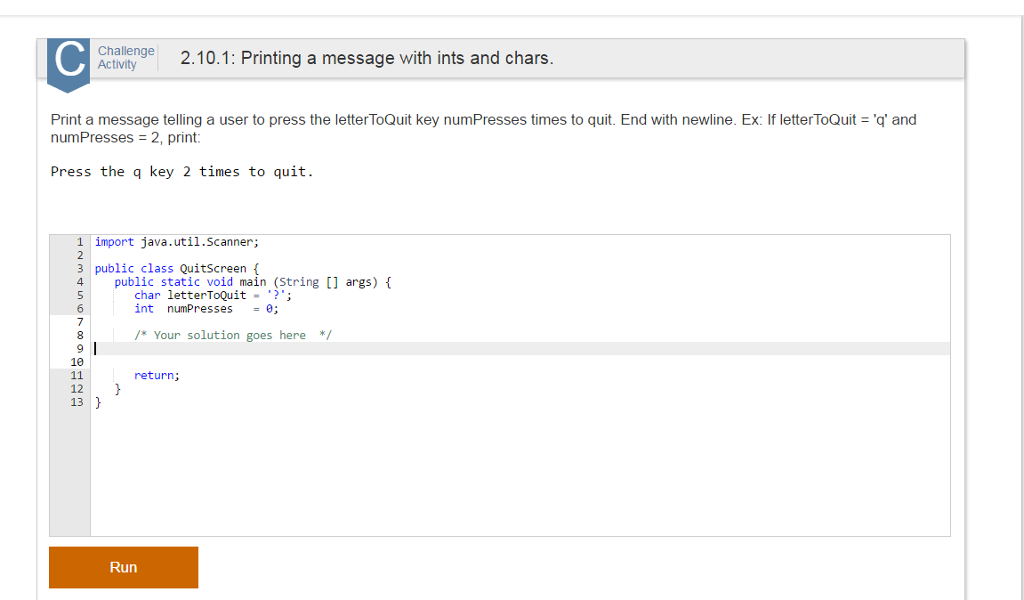Click line number 8 in the gutter
Image resolution: width=1024 pixels, height=600 pixels.
point(78,334)
